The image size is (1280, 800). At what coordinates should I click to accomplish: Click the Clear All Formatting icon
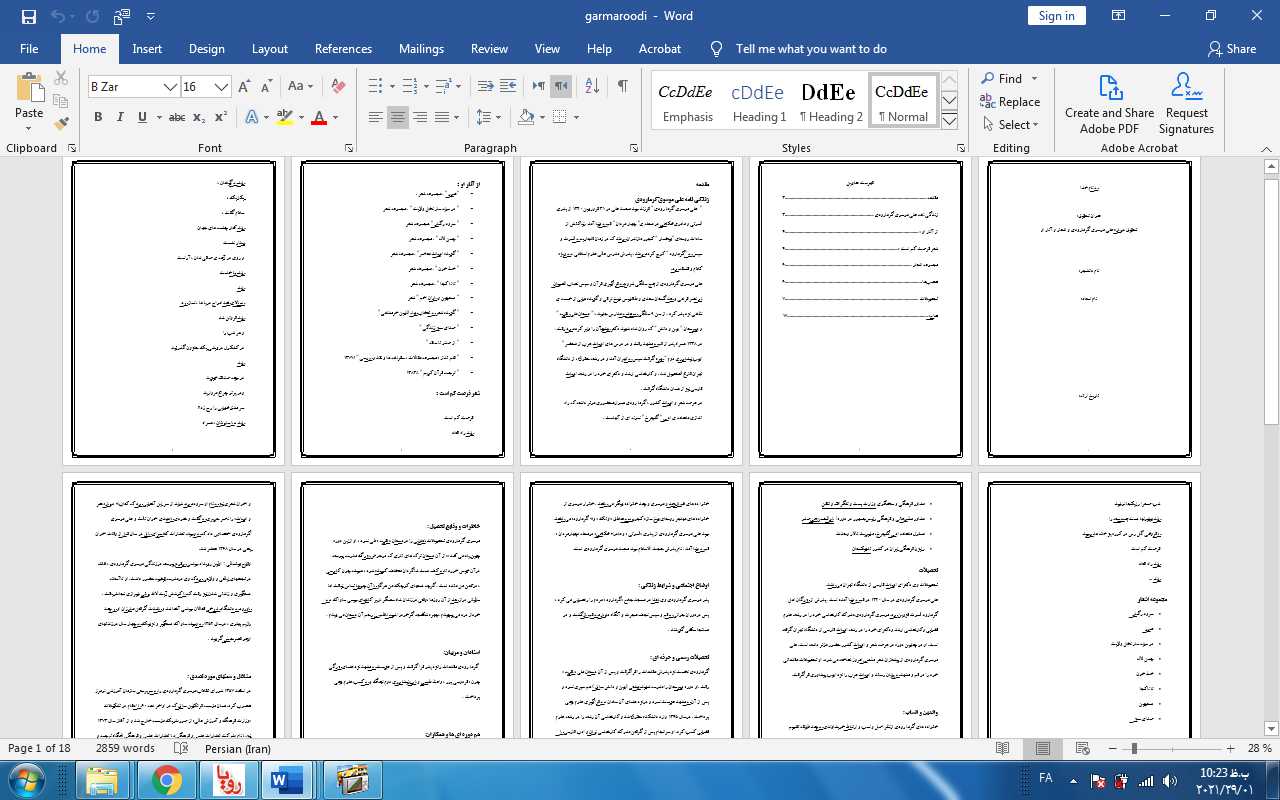[338, 87]
